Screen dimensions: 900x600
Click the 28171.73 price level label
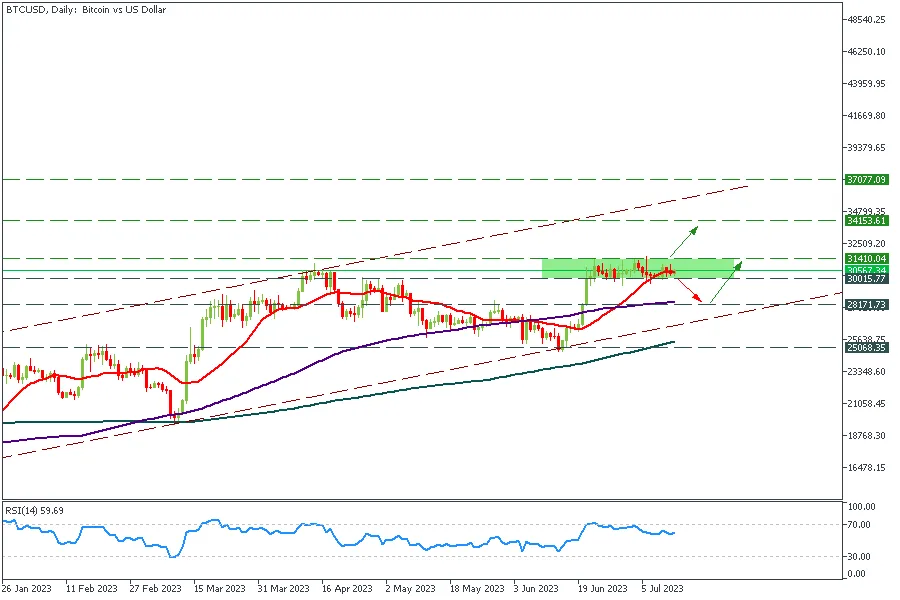click(x=867, y=305)
